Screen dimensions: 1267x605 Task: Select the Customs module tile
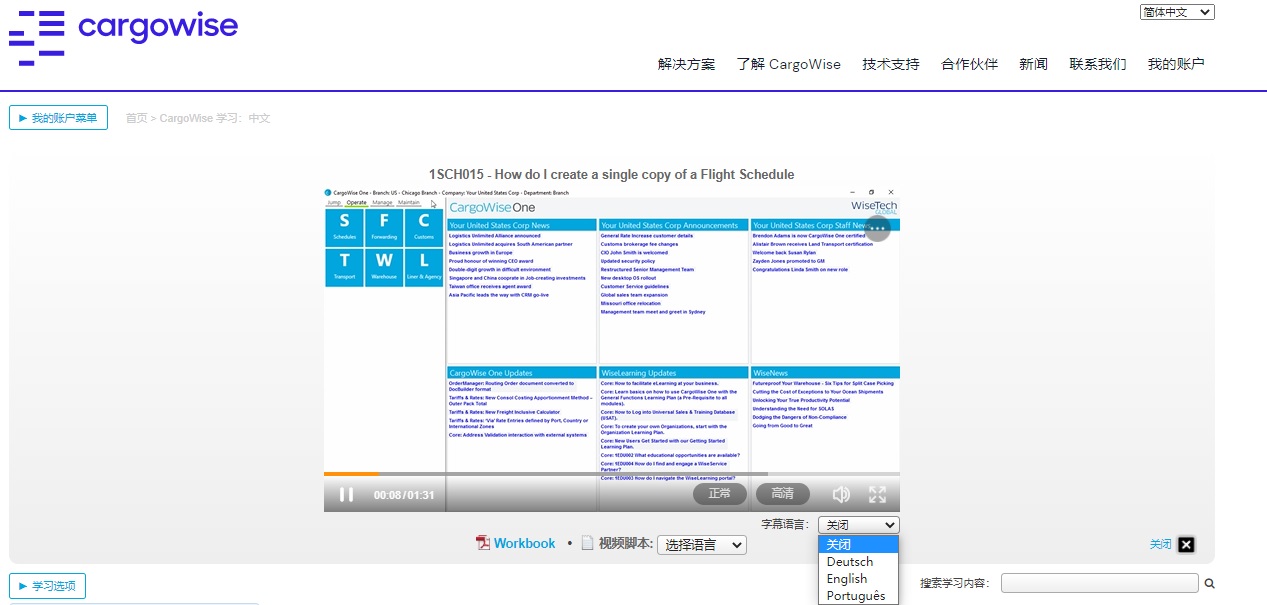click(x=423, y=227)
